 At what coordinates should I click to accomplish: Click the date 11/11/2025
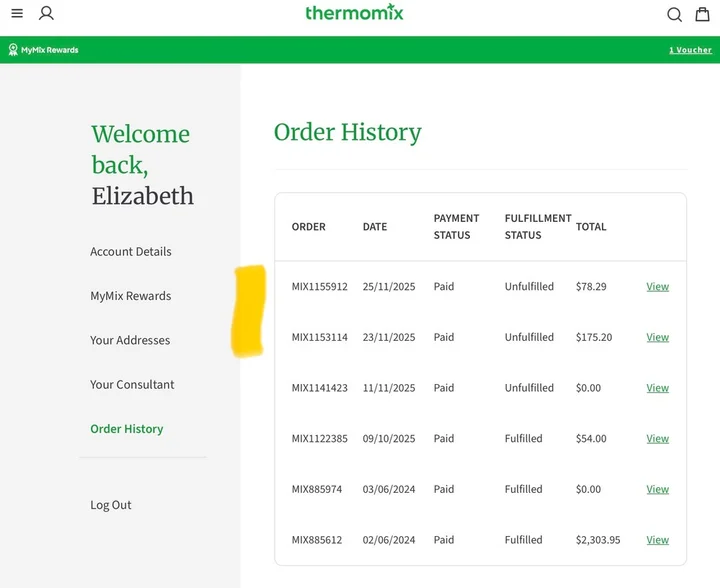coord(389,388)
